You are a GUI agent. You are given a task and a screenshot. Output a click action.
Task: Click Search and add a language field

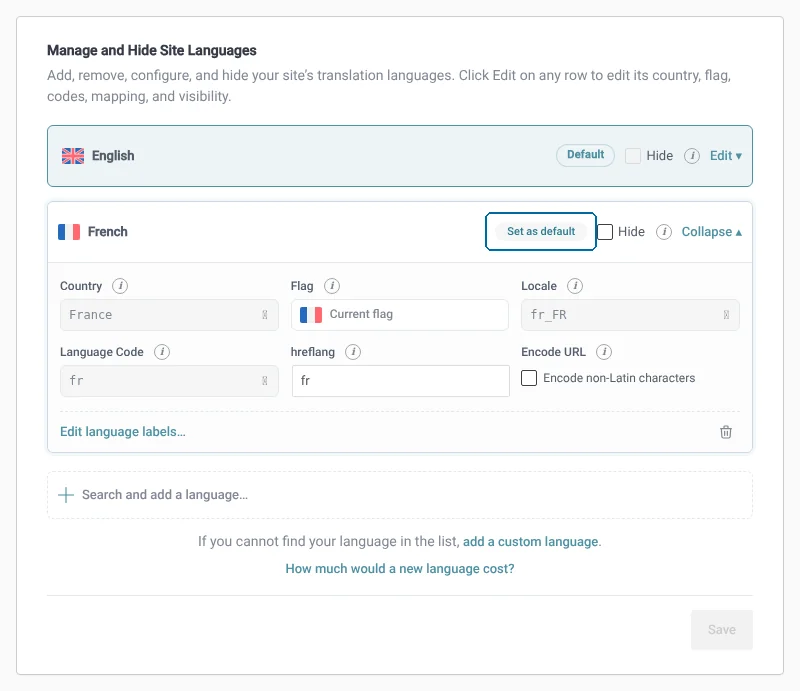tap(400, 495)
